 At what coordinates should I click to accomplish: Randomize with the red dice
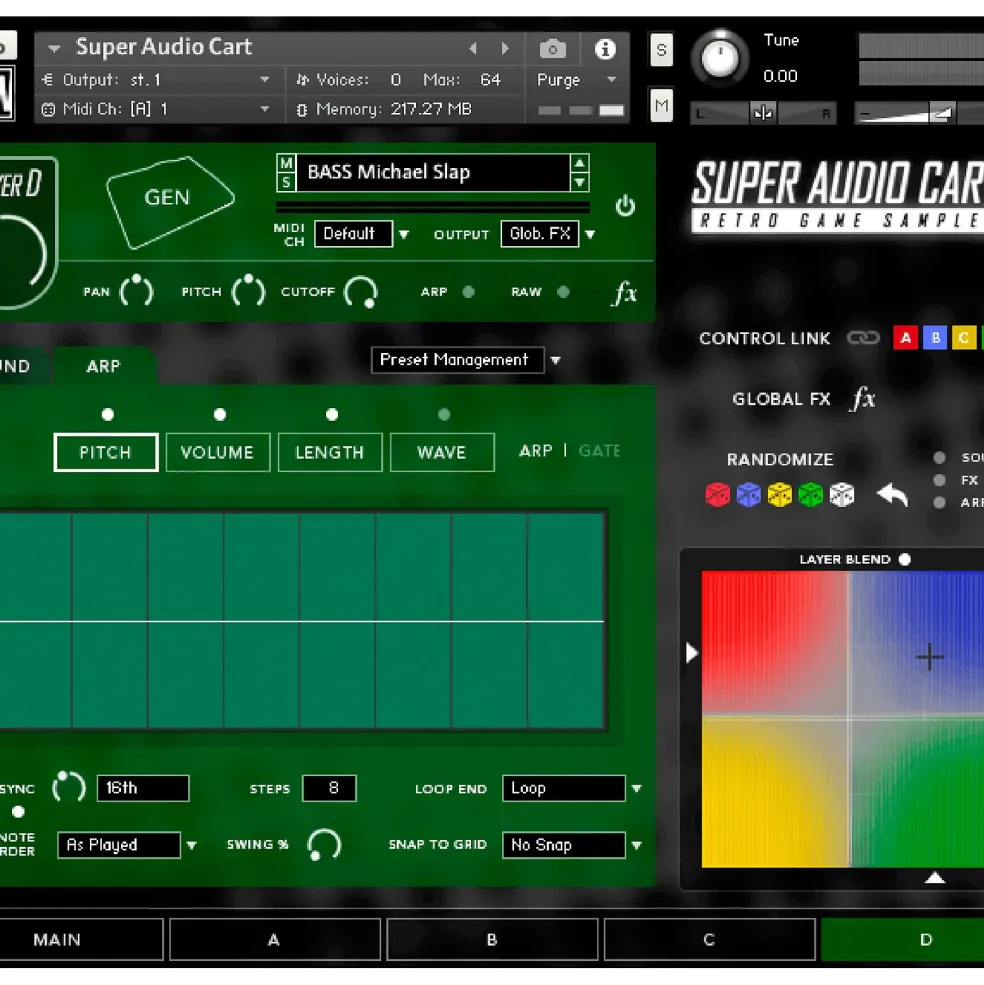click(x=718, y=494)
